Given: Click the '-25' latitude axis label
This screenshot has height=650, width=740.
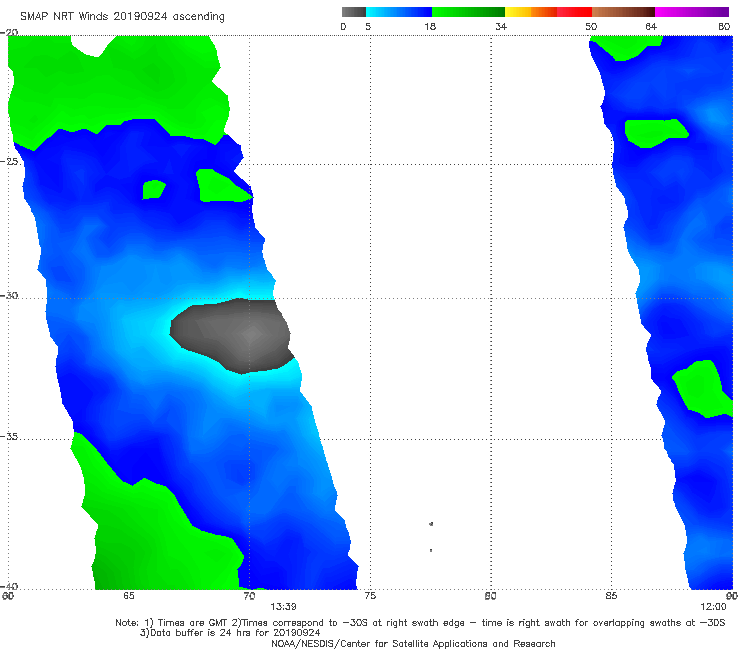Looking at the screenshot, I should pyautogui.click(x=9, y=161).
